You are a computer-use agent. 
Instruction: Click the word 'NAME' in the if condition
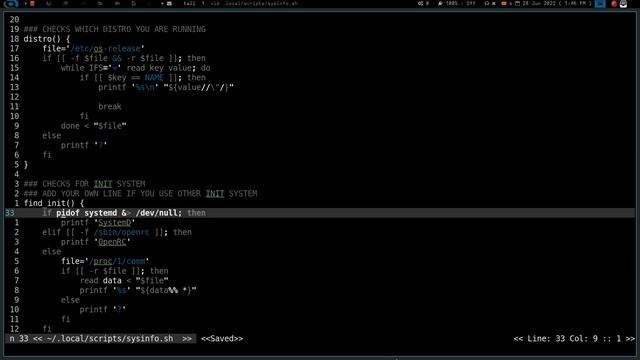pyautogui.click(x=154, y=78)
